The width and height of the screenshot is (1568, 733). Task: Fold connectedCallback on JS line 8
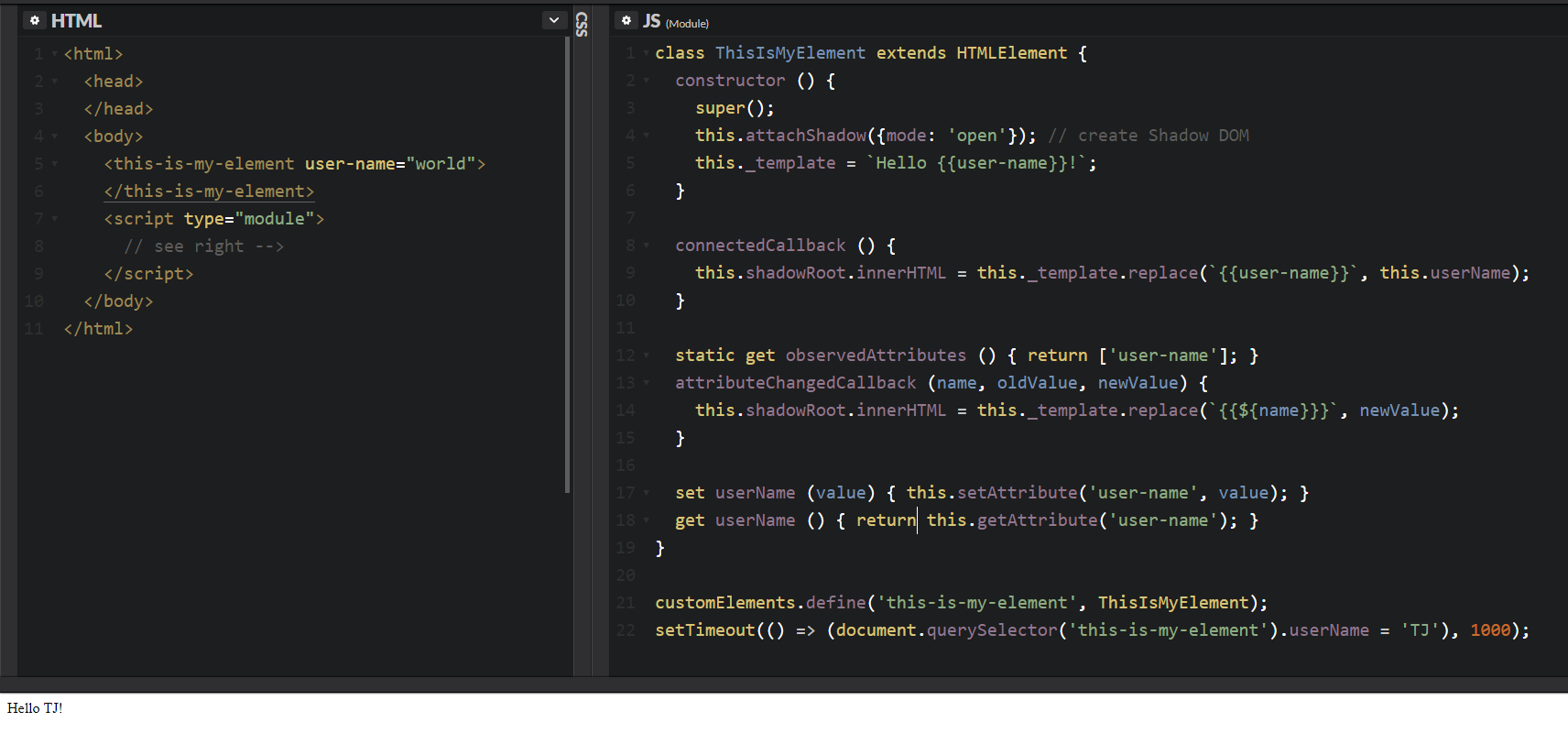(x=647, y=246)
